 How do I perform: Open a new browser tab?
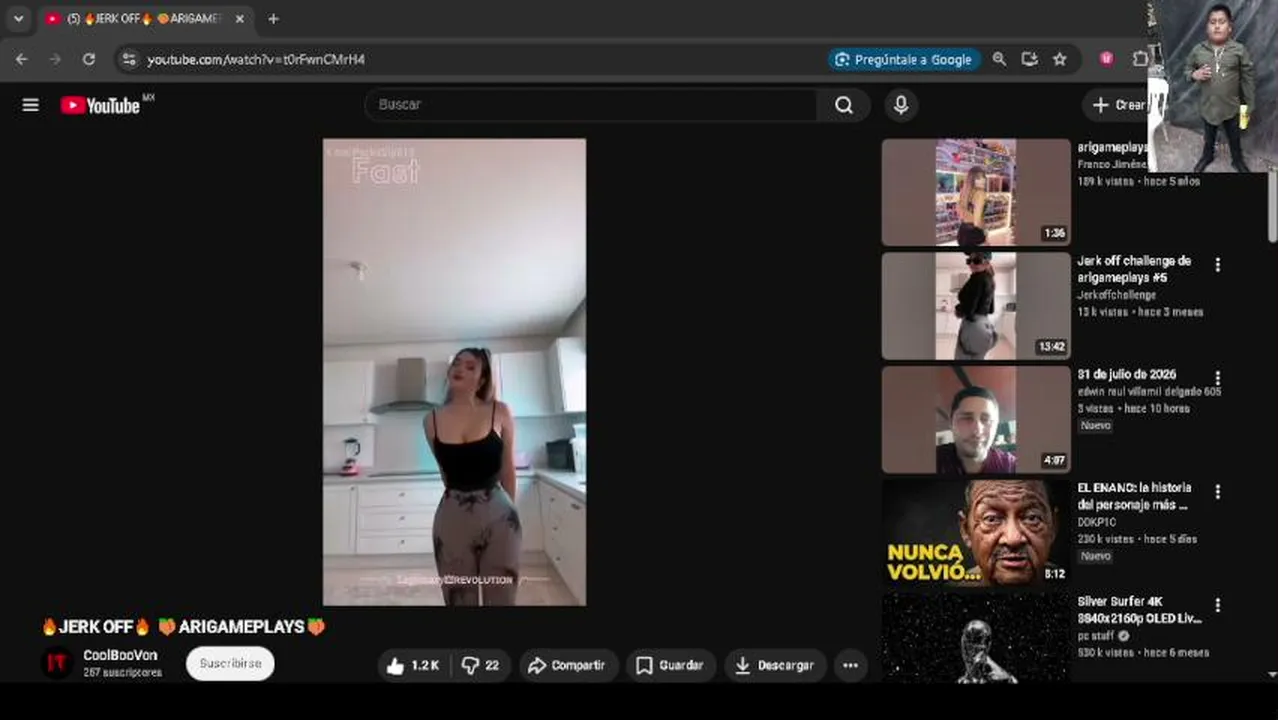click(x=273, y=19)
